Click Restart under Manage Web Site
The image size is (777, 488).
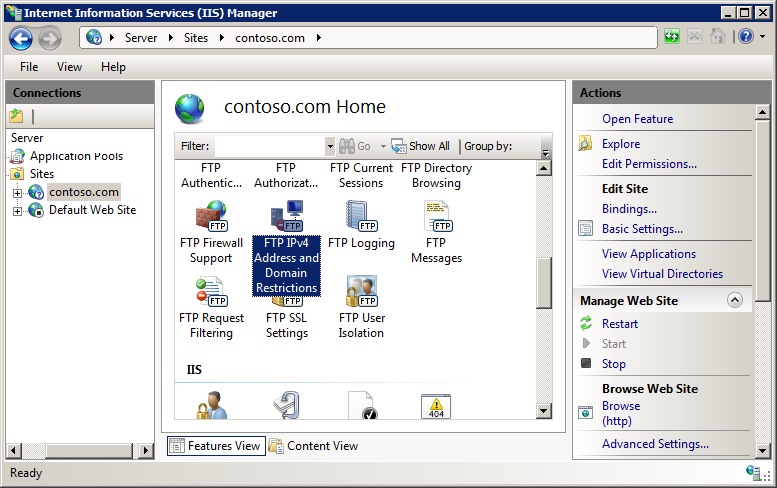coord(619,324)
